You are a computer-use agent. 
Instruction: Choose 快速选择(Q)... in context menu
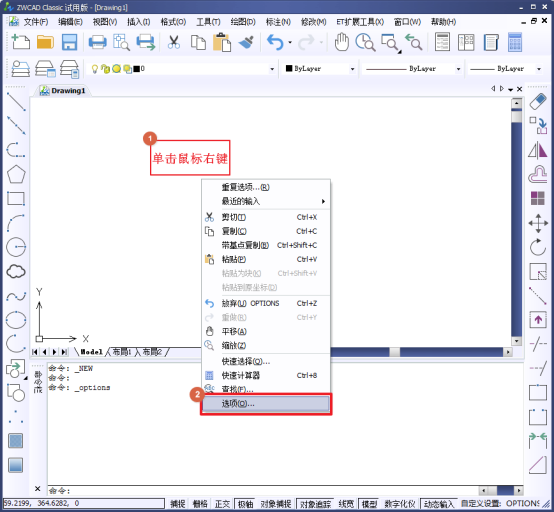[266, 361]
